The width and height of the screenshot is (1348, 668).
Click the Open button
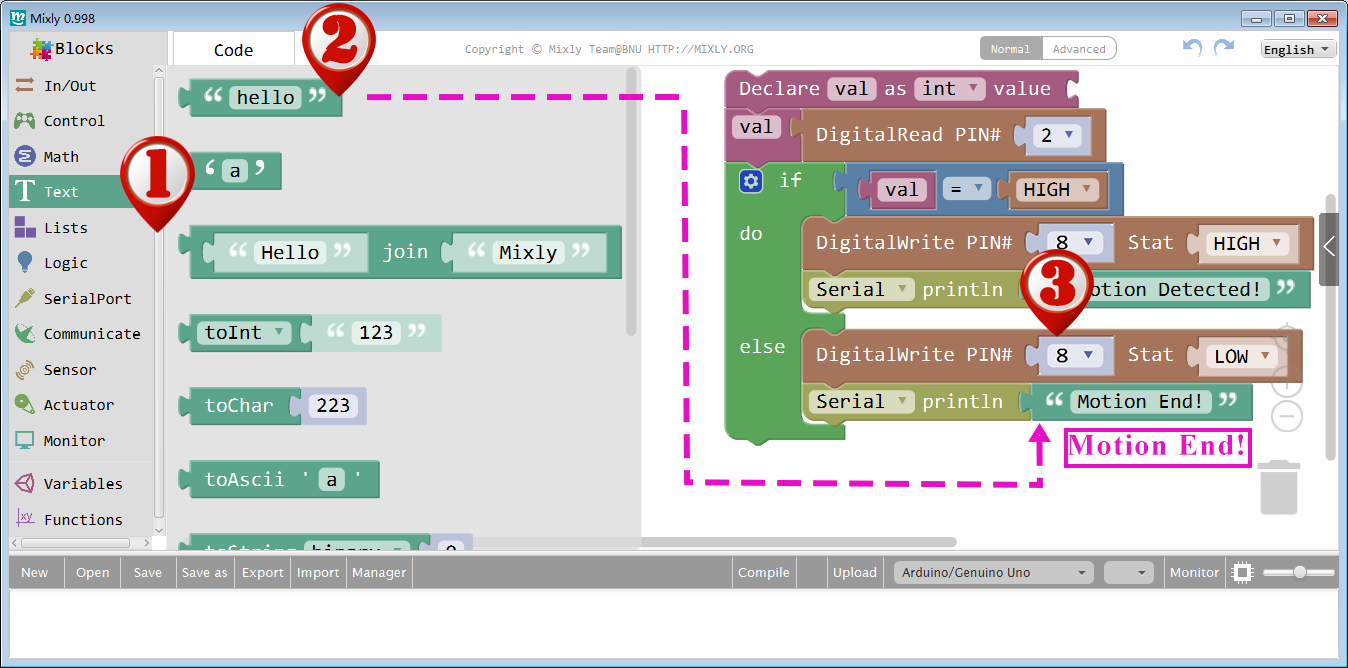93,573
